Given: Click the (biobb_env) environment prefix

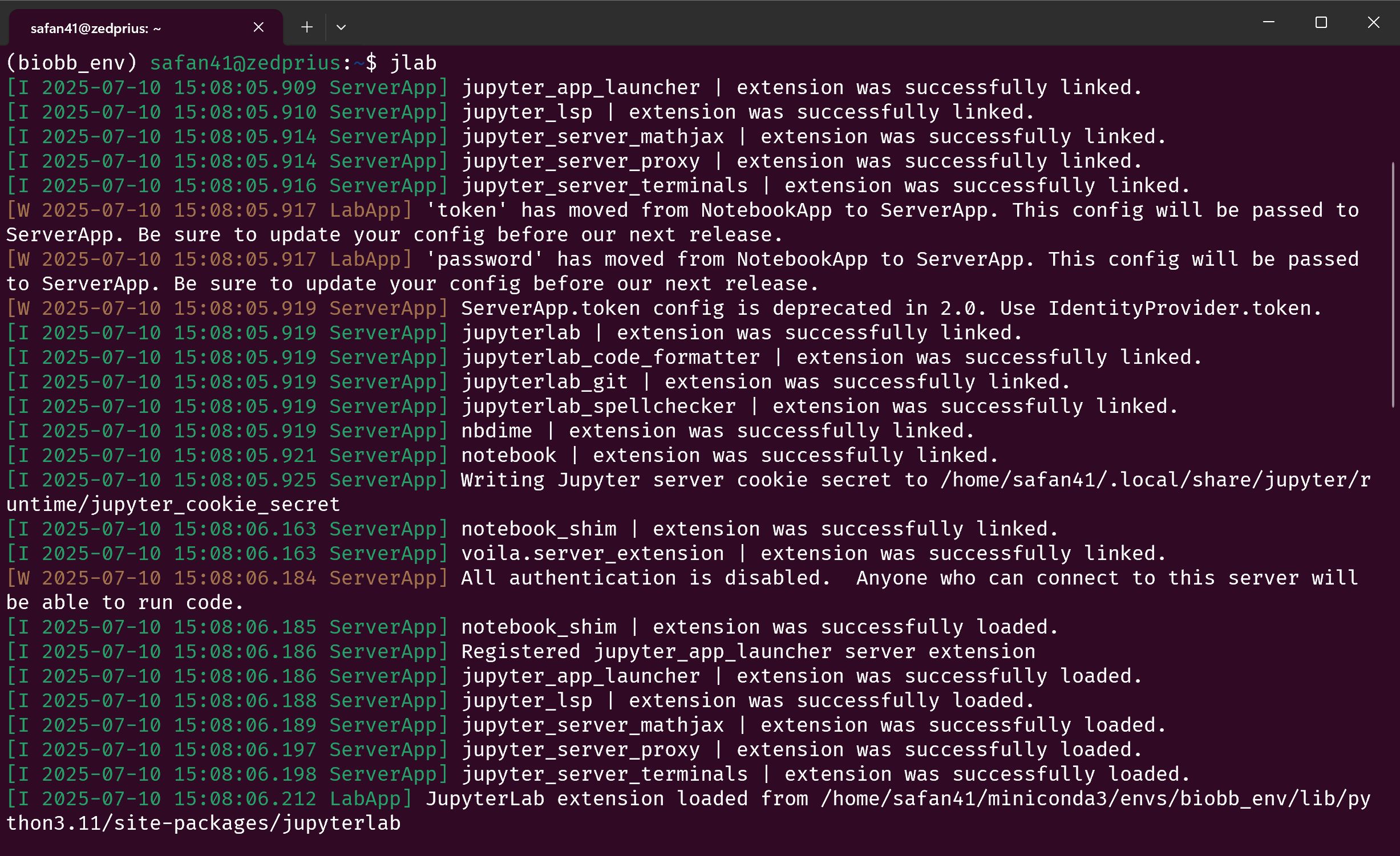Looking at the screenshot, I should (x=72, y=63).
